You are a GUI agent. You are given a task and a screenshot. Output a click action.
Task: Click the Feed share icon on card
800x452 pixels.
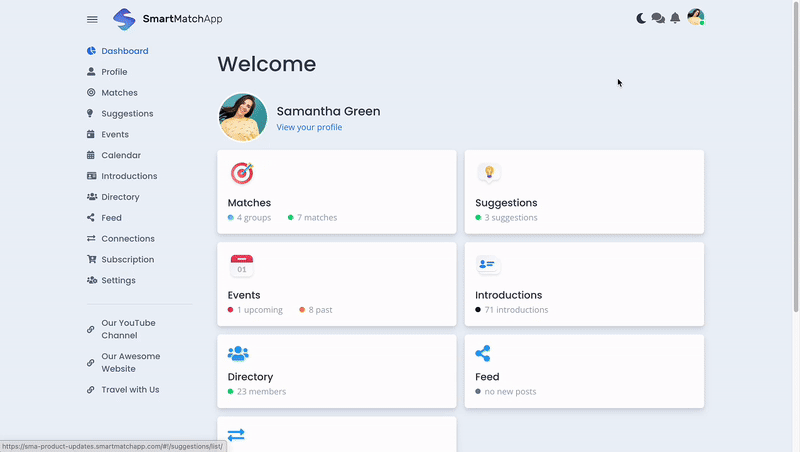[483, 354]
